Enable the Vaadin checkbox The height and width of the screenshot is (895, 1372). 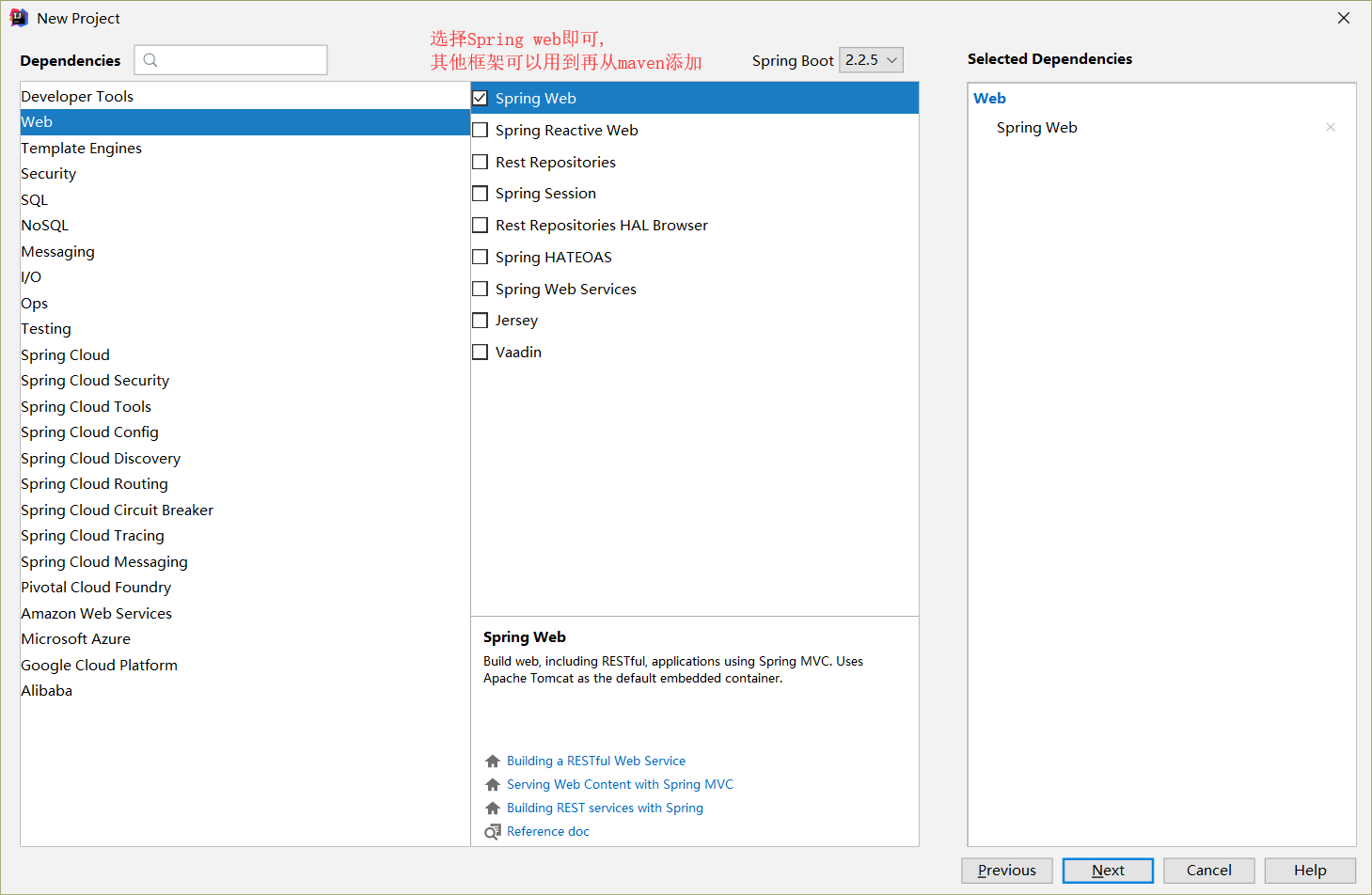point(480,352)
